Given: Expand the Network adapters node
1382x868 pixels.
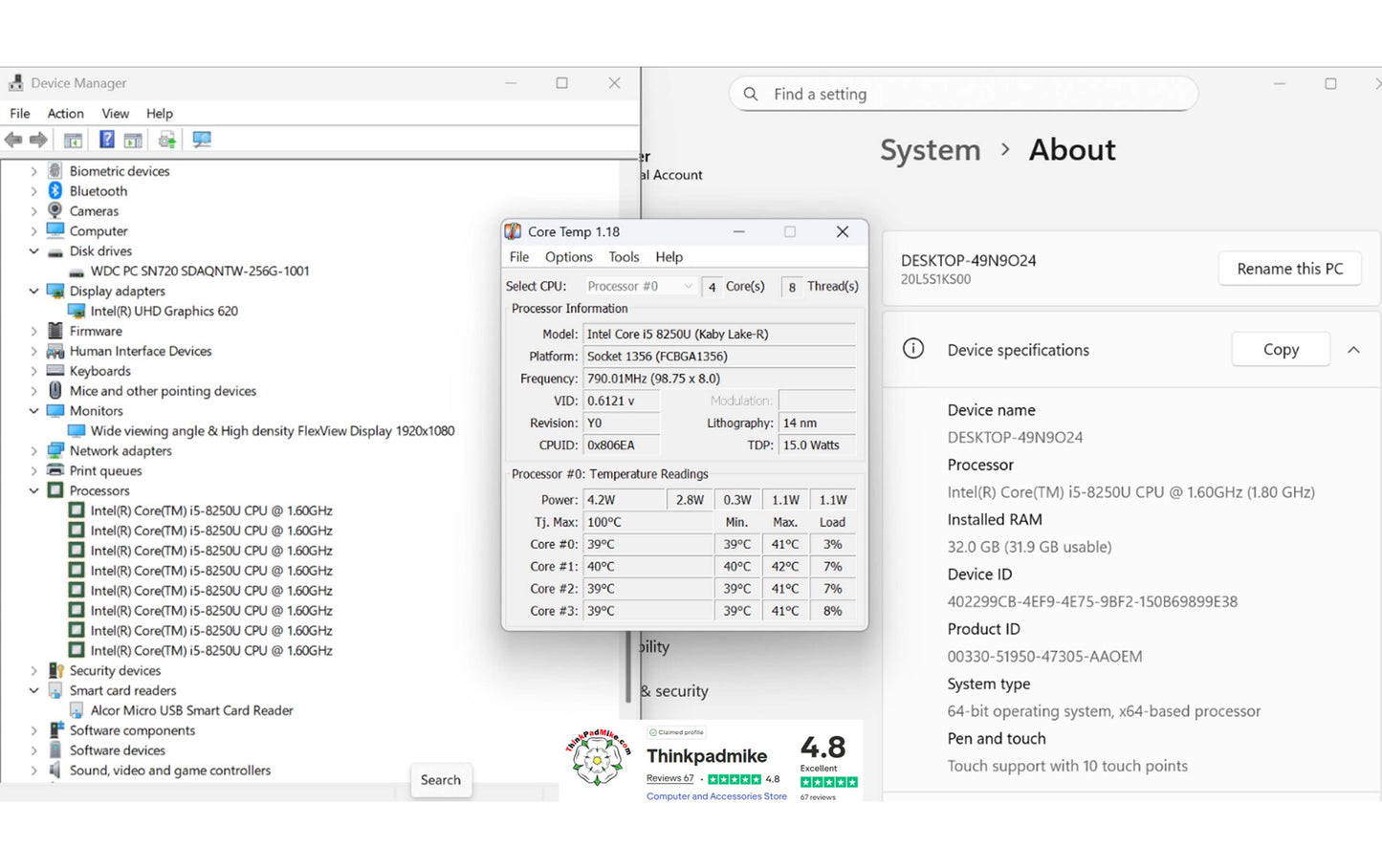Looking at the screenshot, I should 34,451.
